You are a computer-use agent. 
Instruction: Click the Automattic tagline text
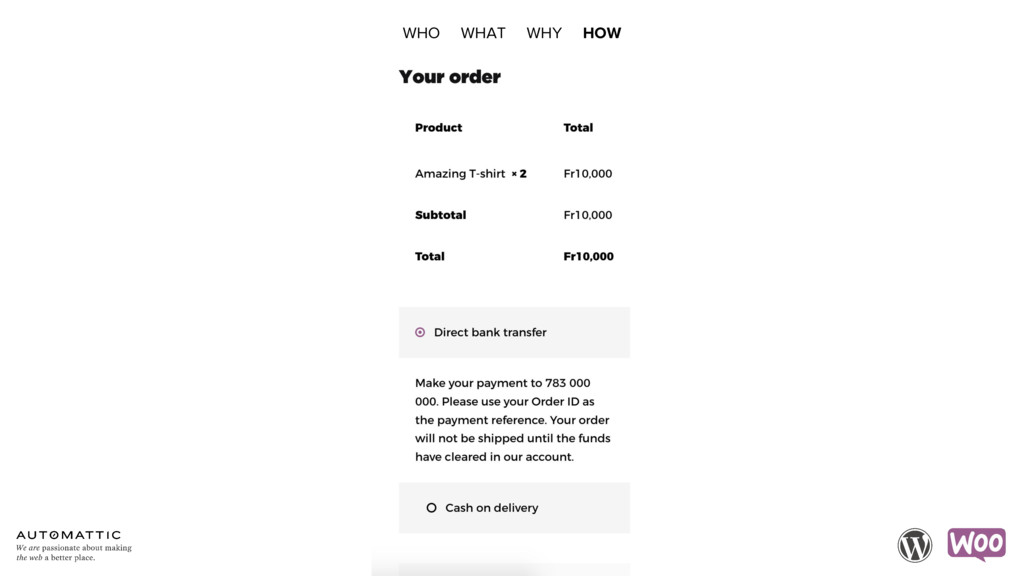(74, 552)
